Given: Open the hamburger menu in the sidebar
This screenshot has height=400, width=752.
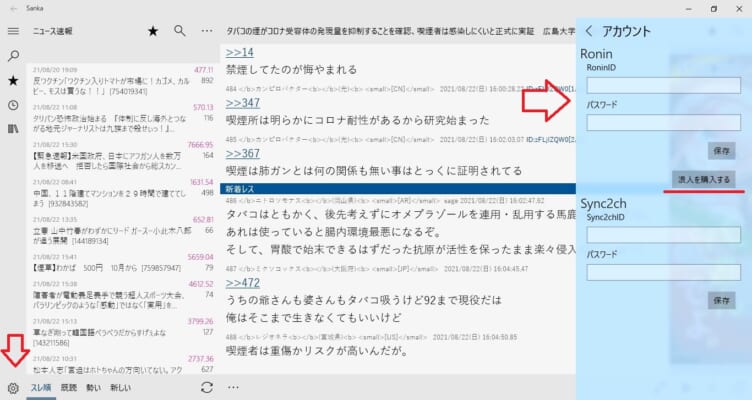Looking at the screenshot, I should [13, 32].
